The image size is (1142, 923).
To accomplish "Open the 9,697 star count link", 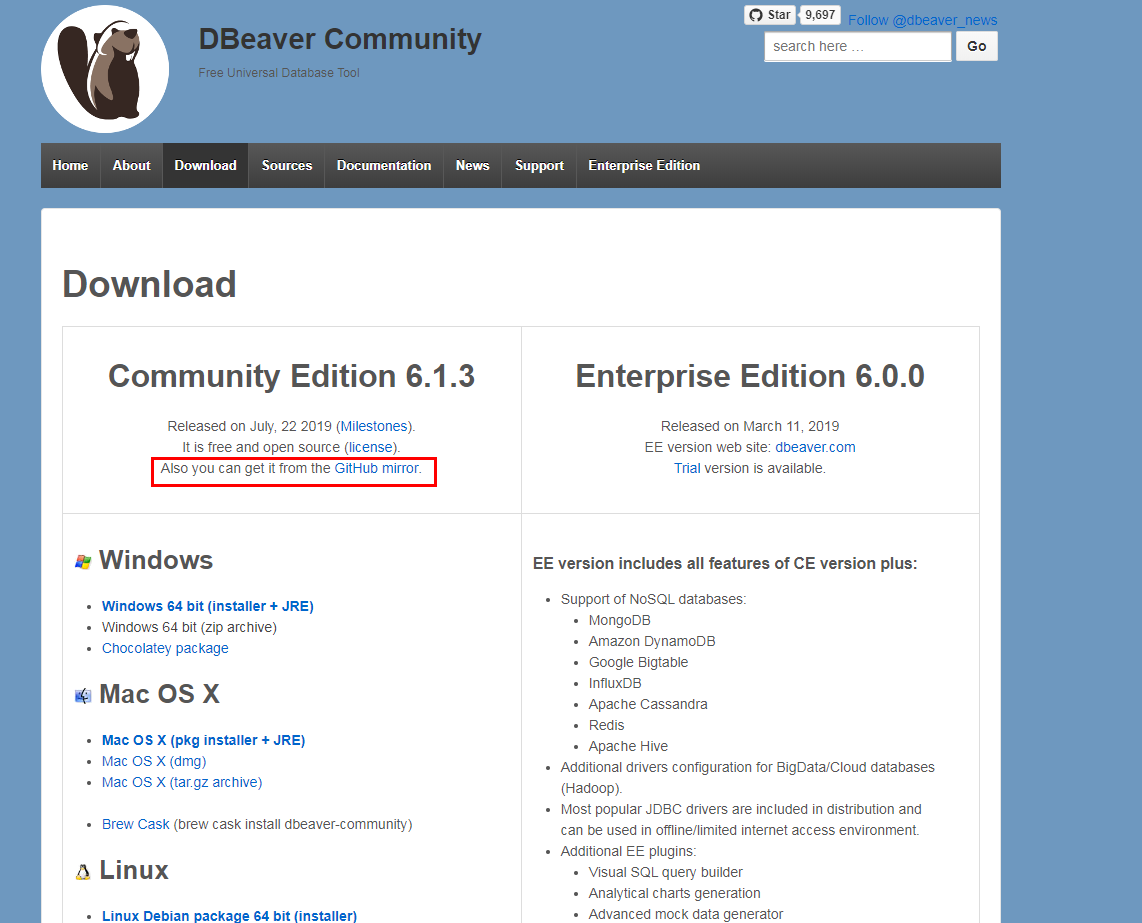I will 820,15.
